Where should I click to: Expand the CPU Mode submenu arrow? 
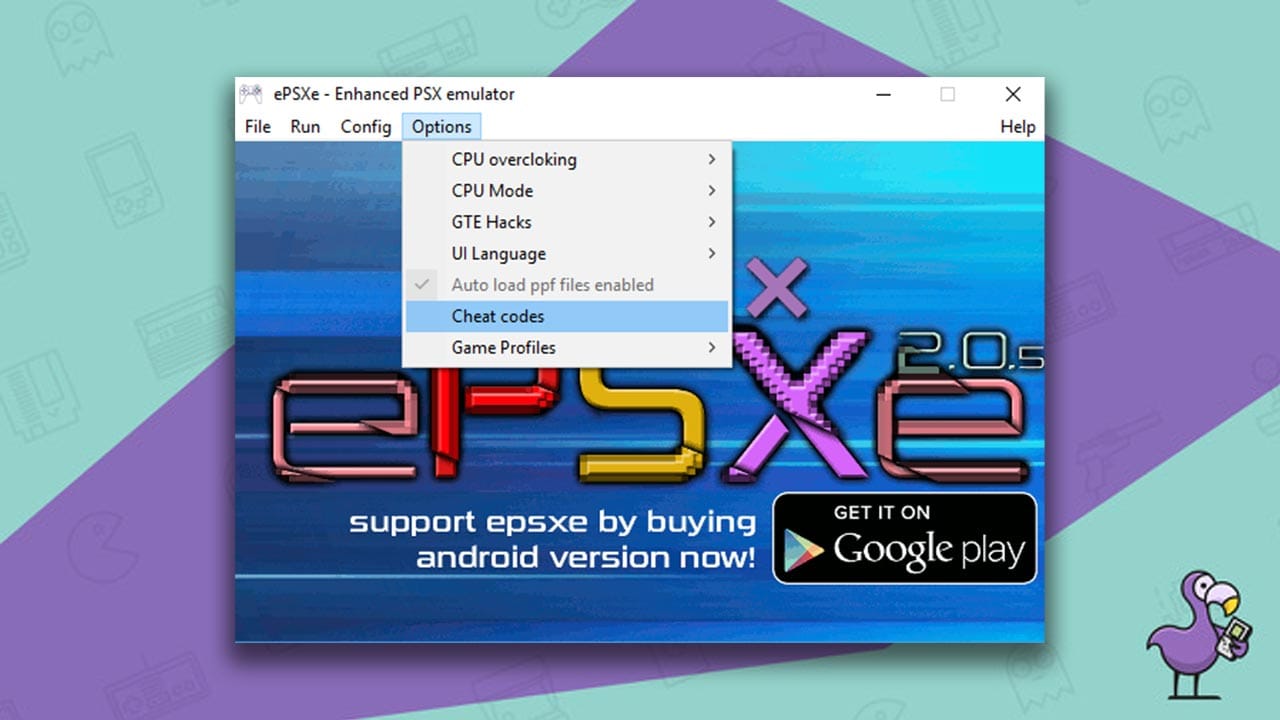click(x=712, y=190)
